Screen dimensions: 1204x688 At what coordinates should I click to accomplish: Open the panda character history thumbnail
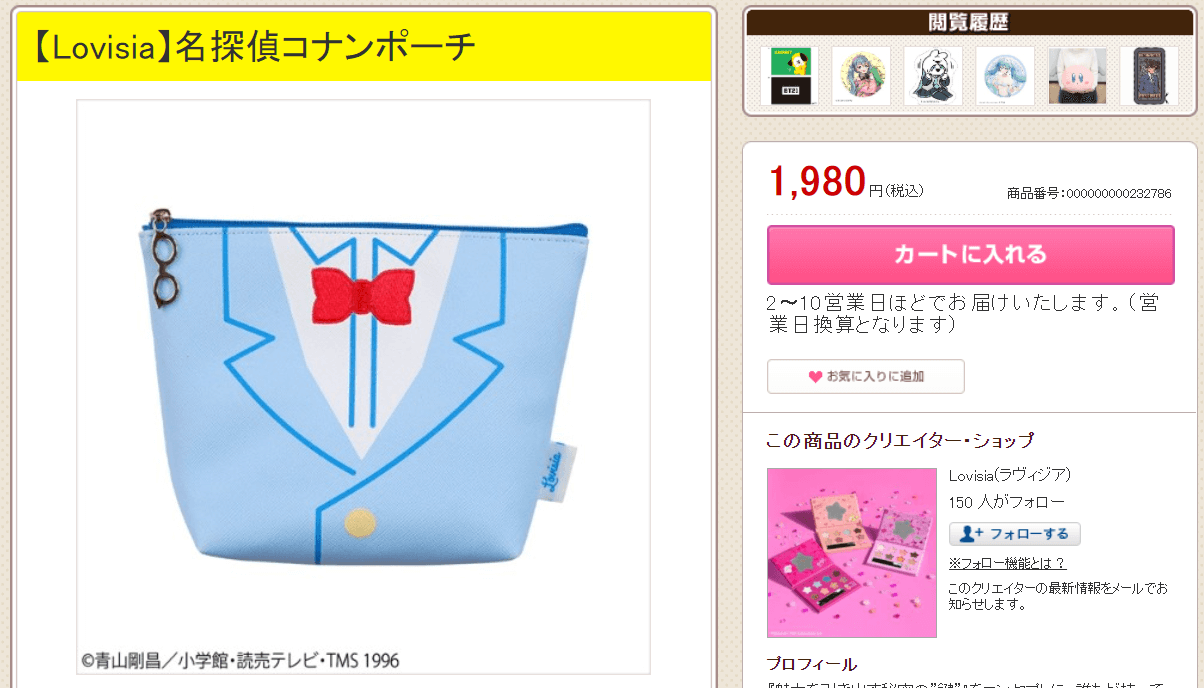(x=933, y=76)
